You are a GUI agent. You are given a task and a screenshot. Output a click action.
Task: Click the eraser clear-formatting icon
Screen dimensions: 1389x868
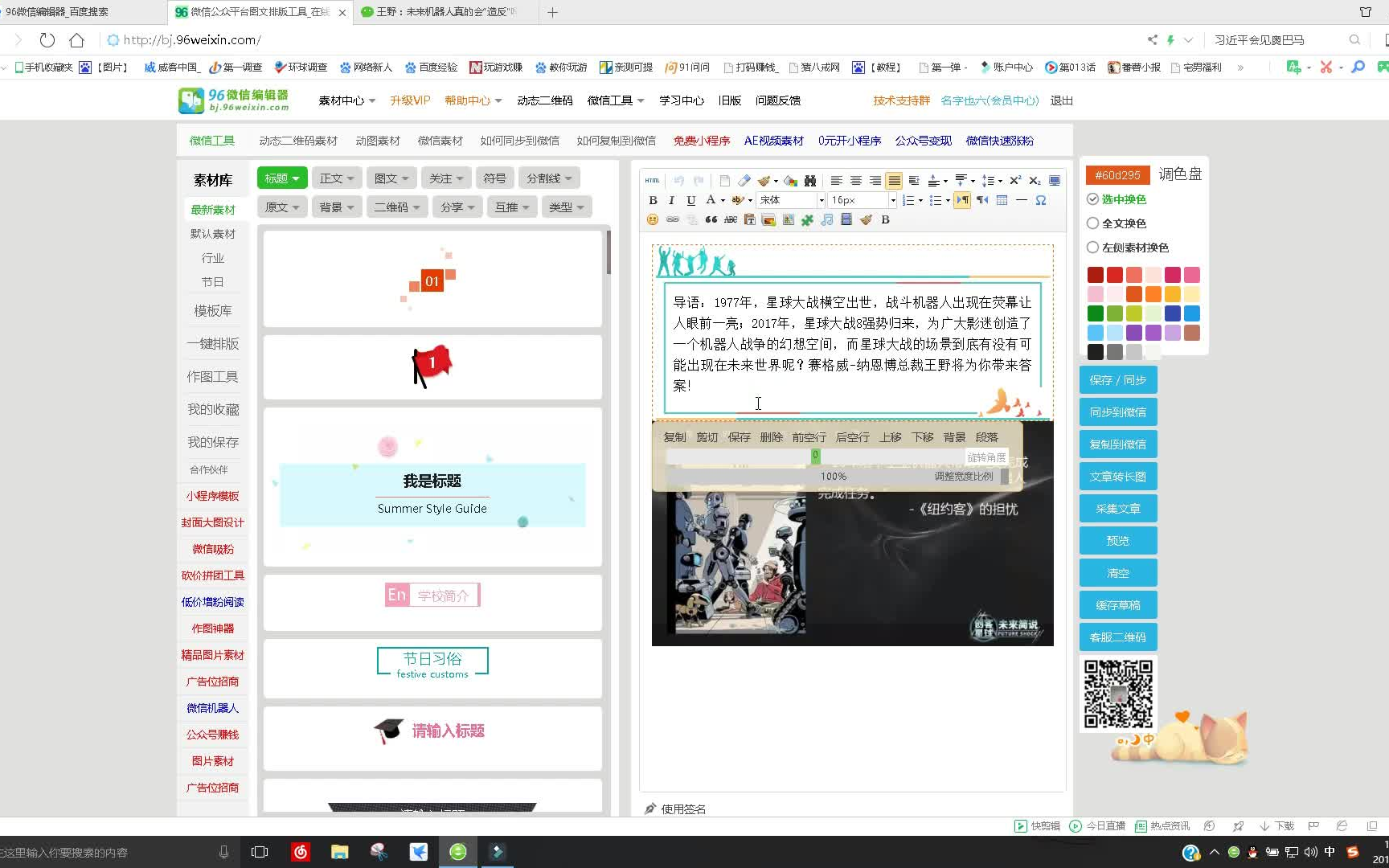pos(744,181)
